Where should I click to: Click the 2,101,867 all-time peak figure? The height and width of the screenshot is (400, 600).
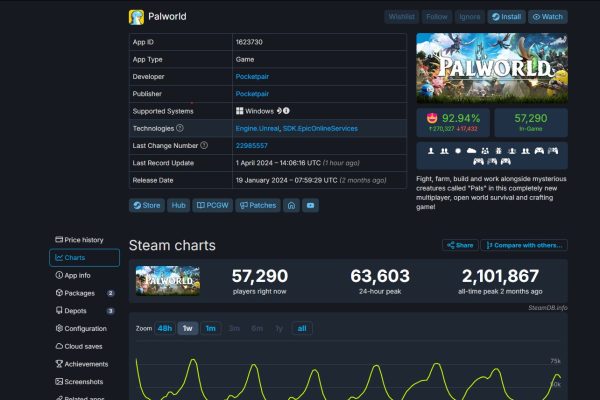point(500,276)
